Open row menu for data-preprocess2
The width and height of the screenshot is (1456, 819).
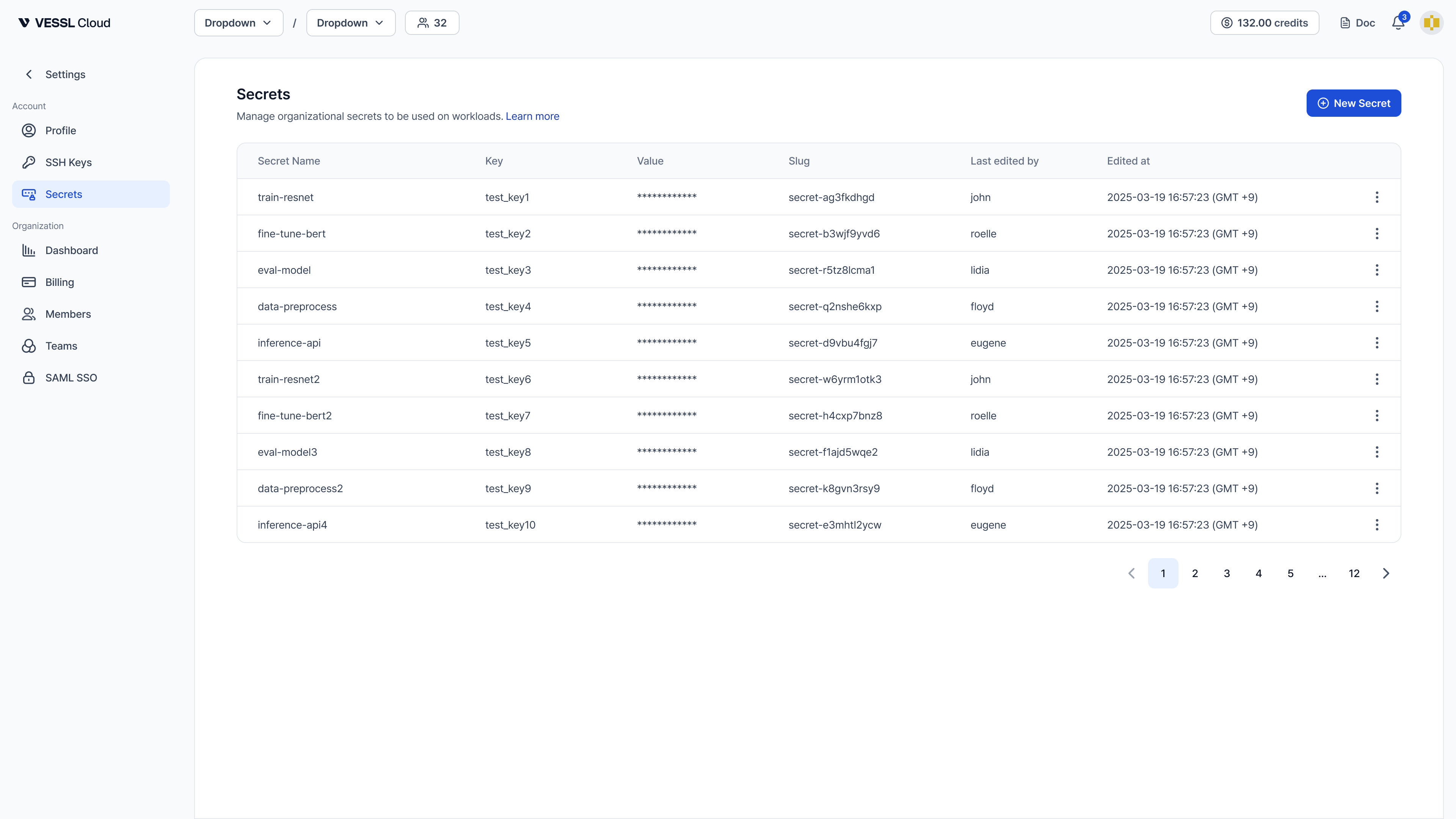tap(1377, 488)
